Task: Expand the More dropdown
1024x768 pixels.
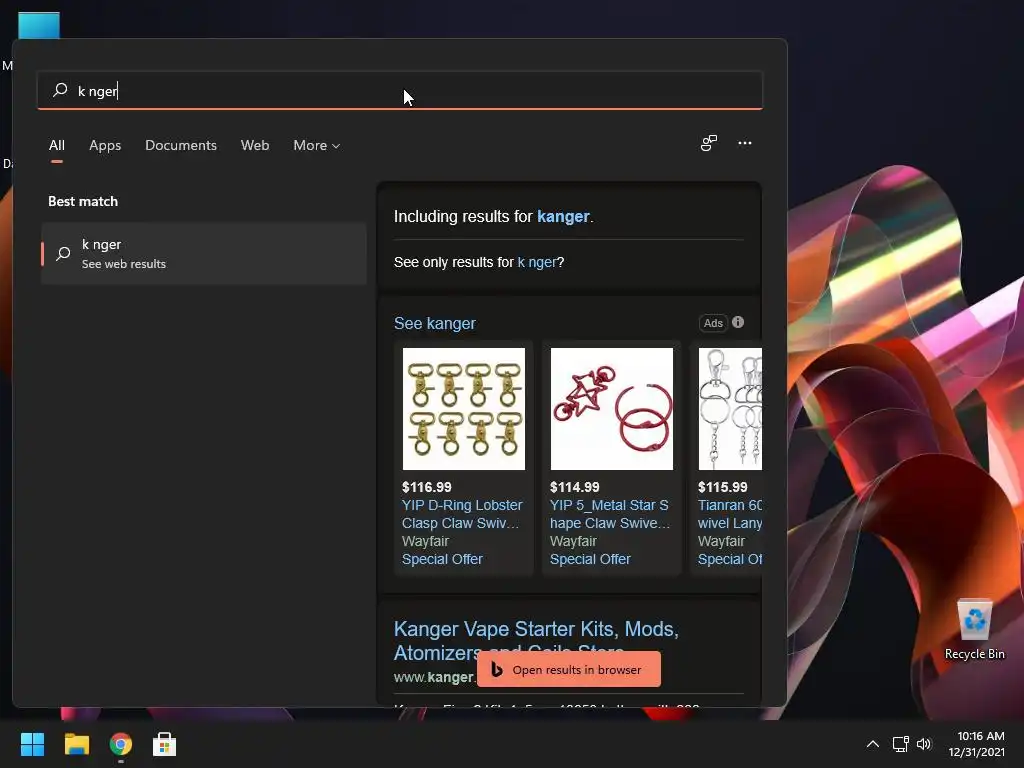Action: pyautogui.click(x=317, y=145)
